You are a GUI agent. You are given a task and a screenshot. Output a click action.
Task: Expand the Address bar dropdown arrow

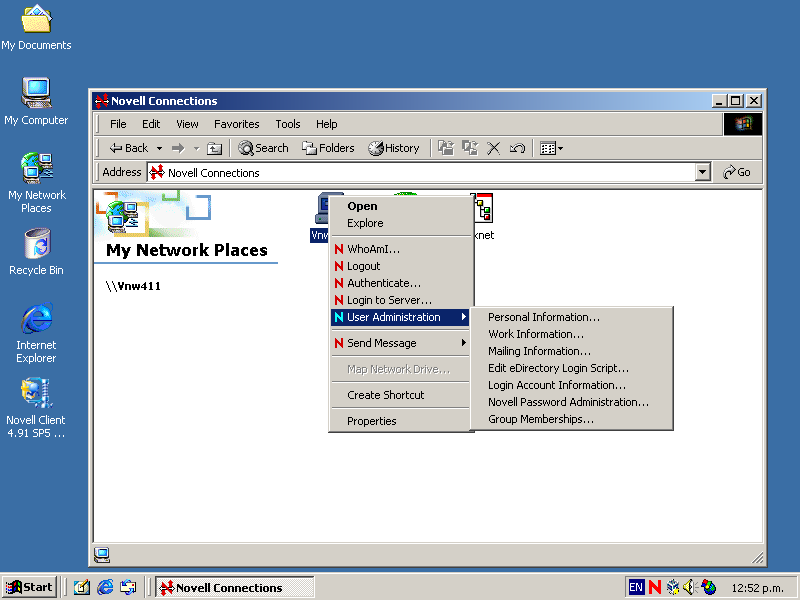(x=703, y=172)
